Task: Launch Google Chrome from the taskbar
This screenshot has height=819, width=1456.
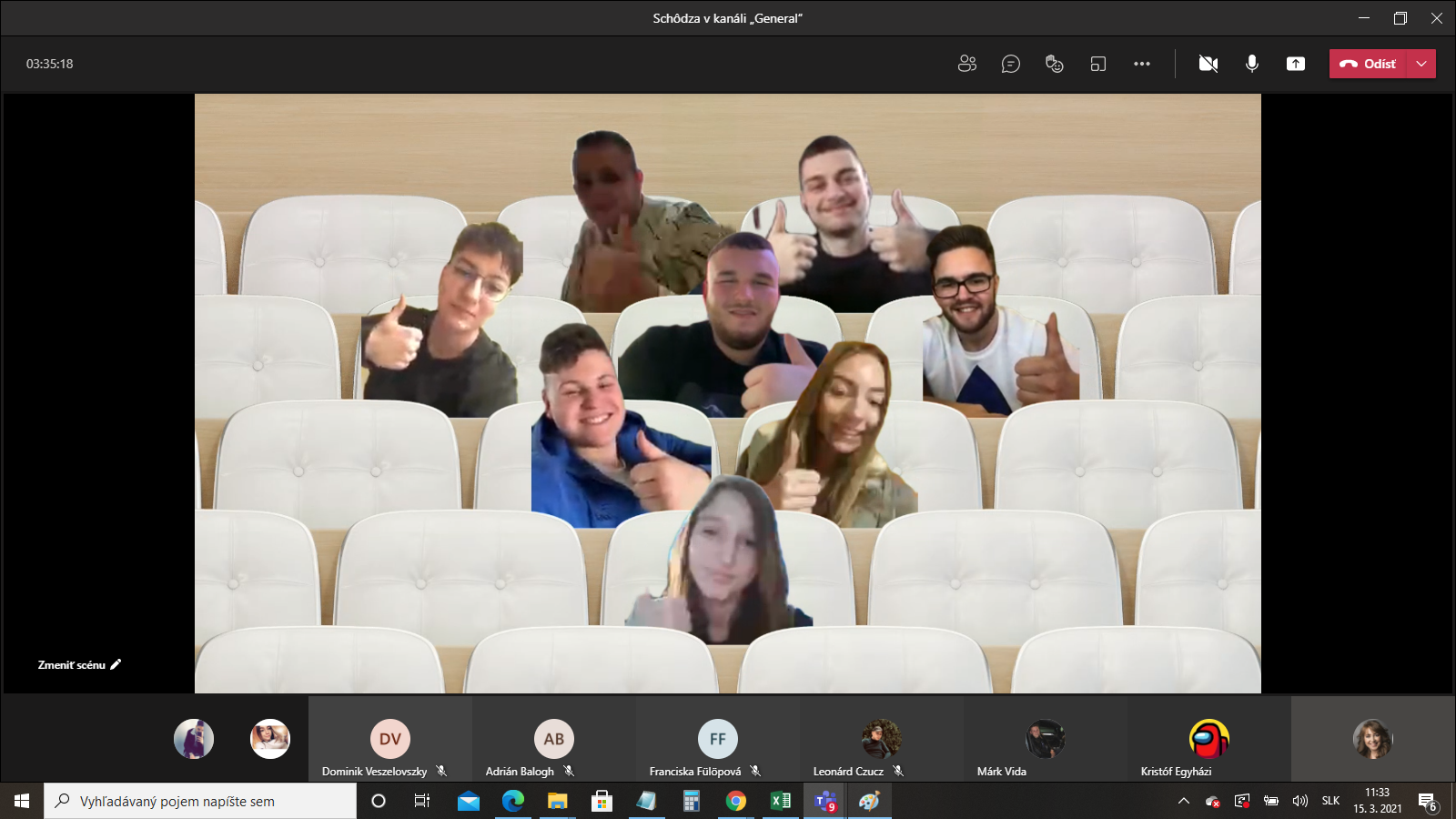Action: (736, 801)
